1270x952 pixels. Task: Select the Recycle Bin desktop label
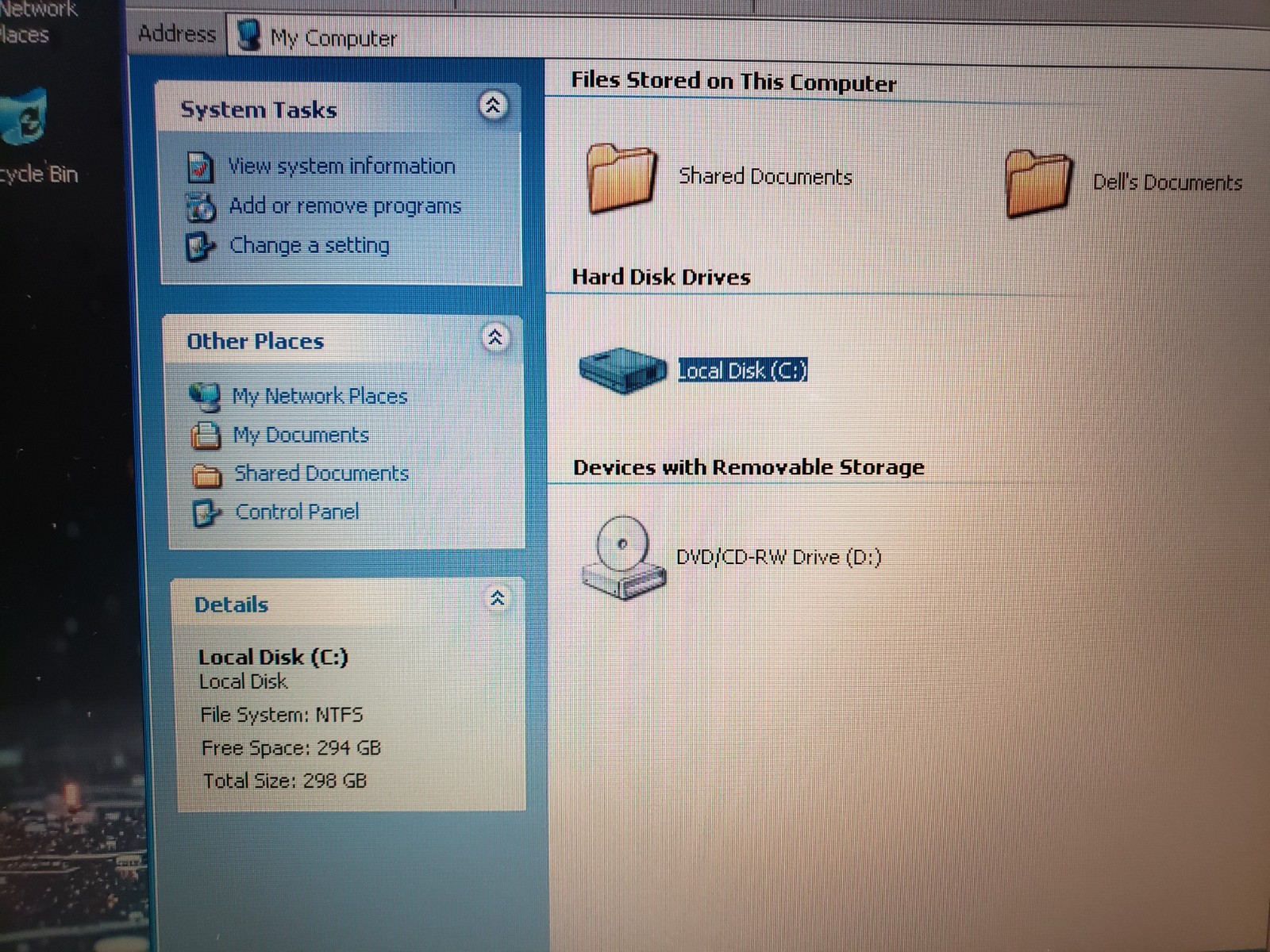39,174
